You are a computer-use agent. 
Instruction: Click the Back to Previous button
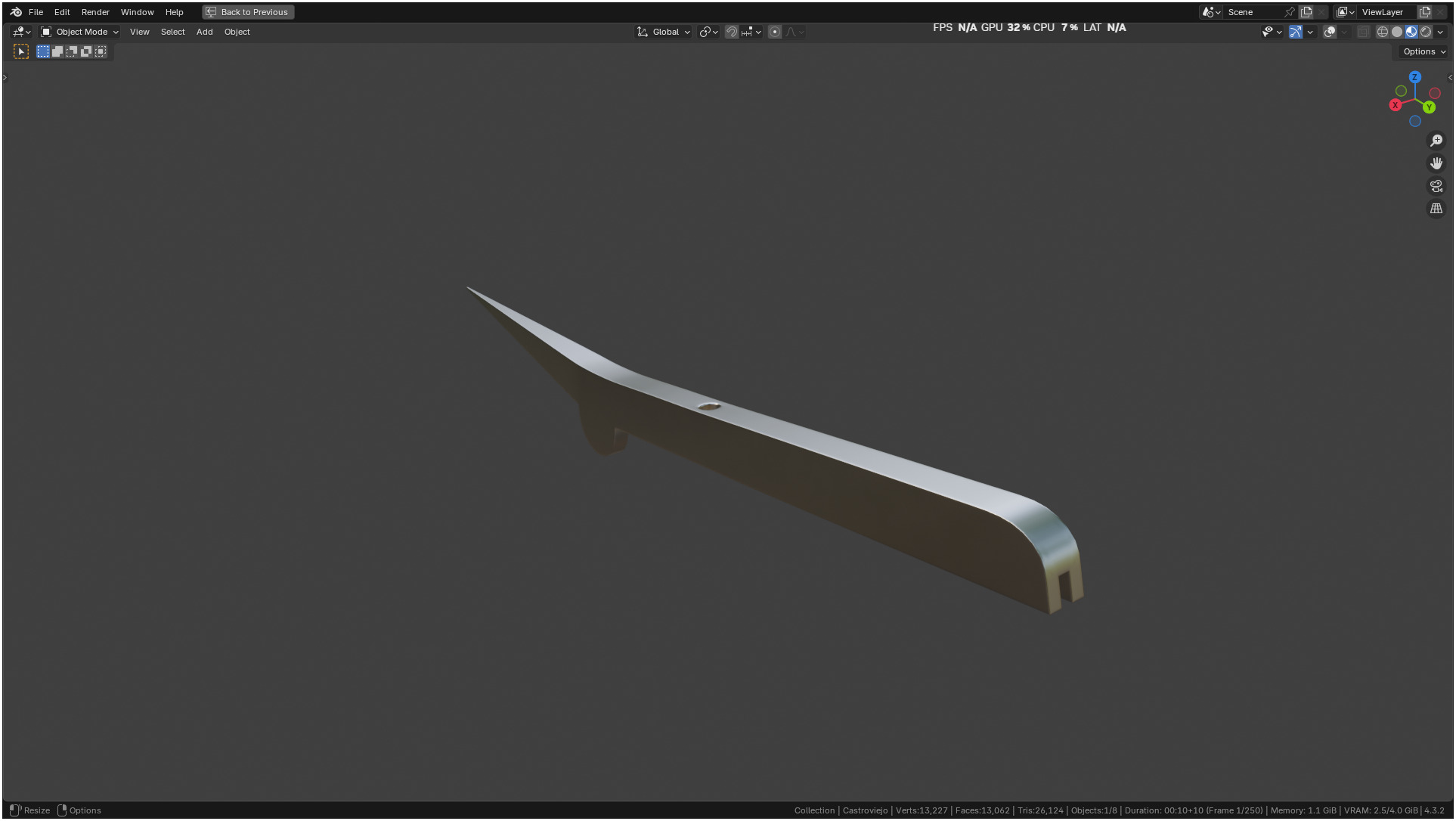(x=248, y=12)
